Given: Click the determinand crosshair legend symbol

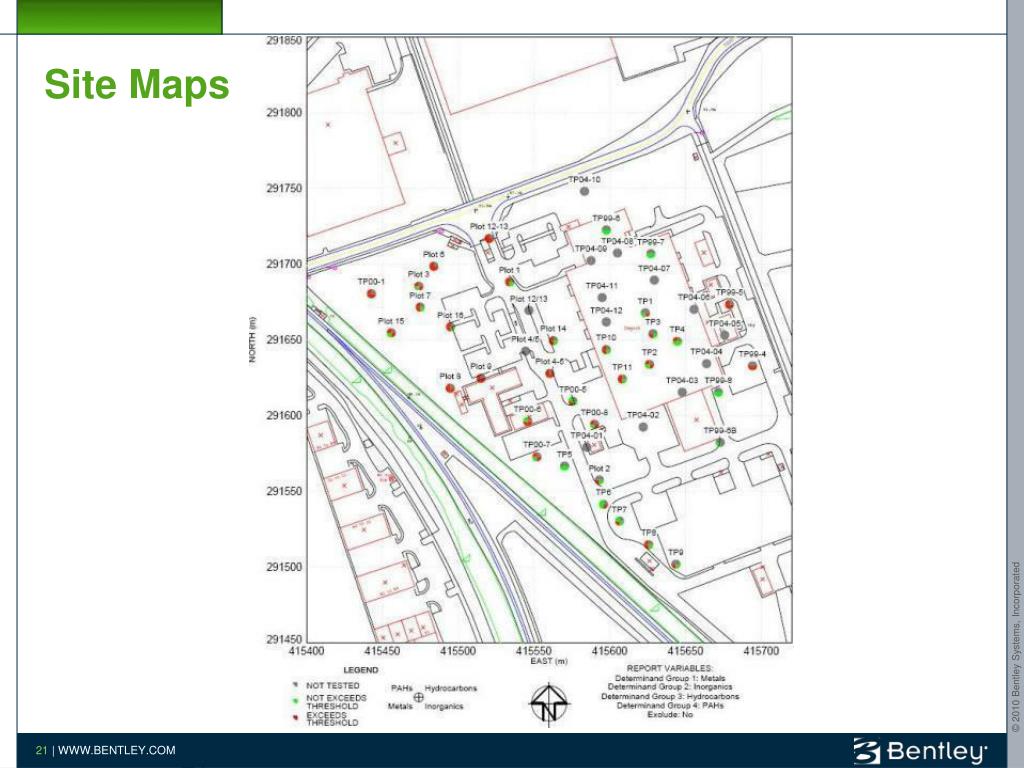Looking at the screenshot, I should click(x=419, y=697).
